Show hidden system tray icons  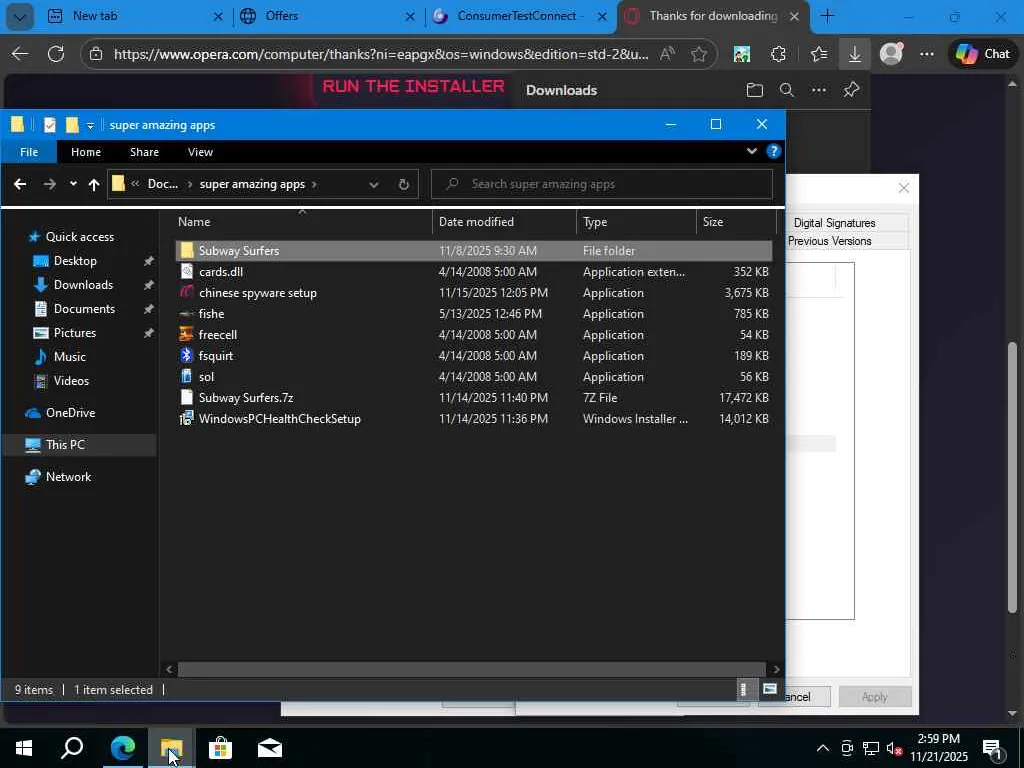[823, 748]
